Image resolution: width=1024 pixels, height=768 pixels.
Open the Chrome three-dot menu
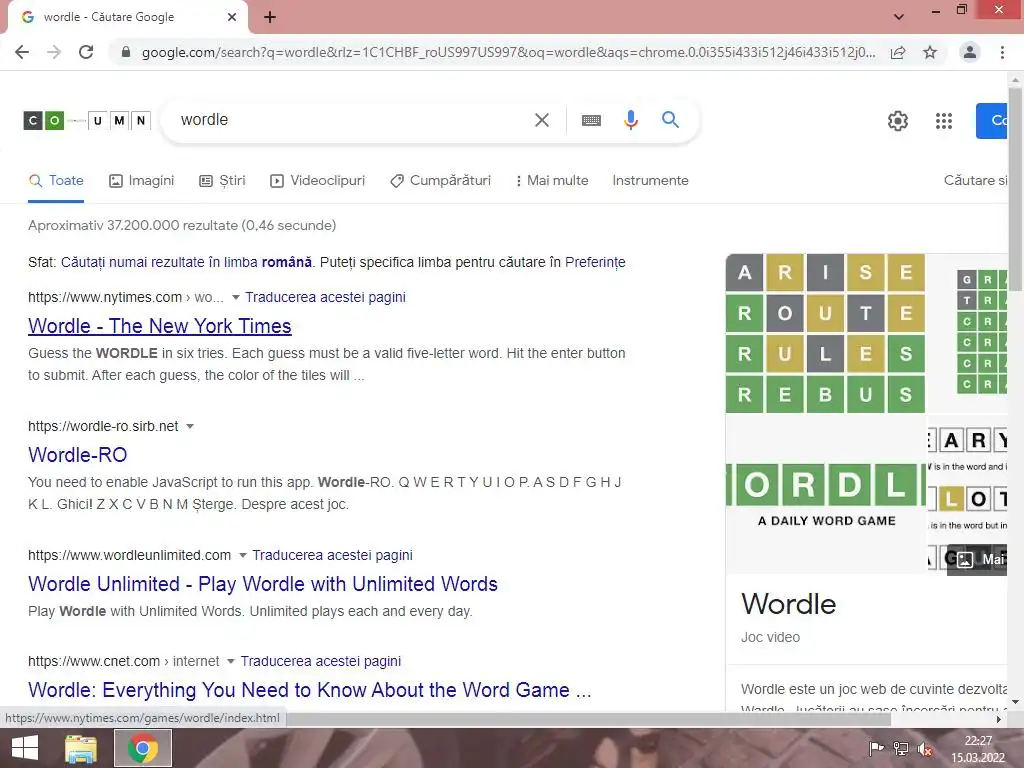click(x=1002, y=52)
